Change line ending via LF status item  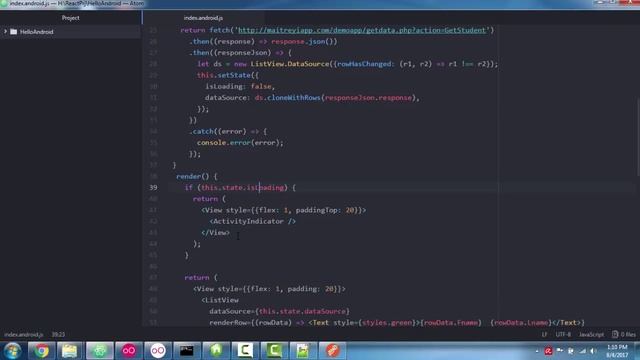pos(544,334)
